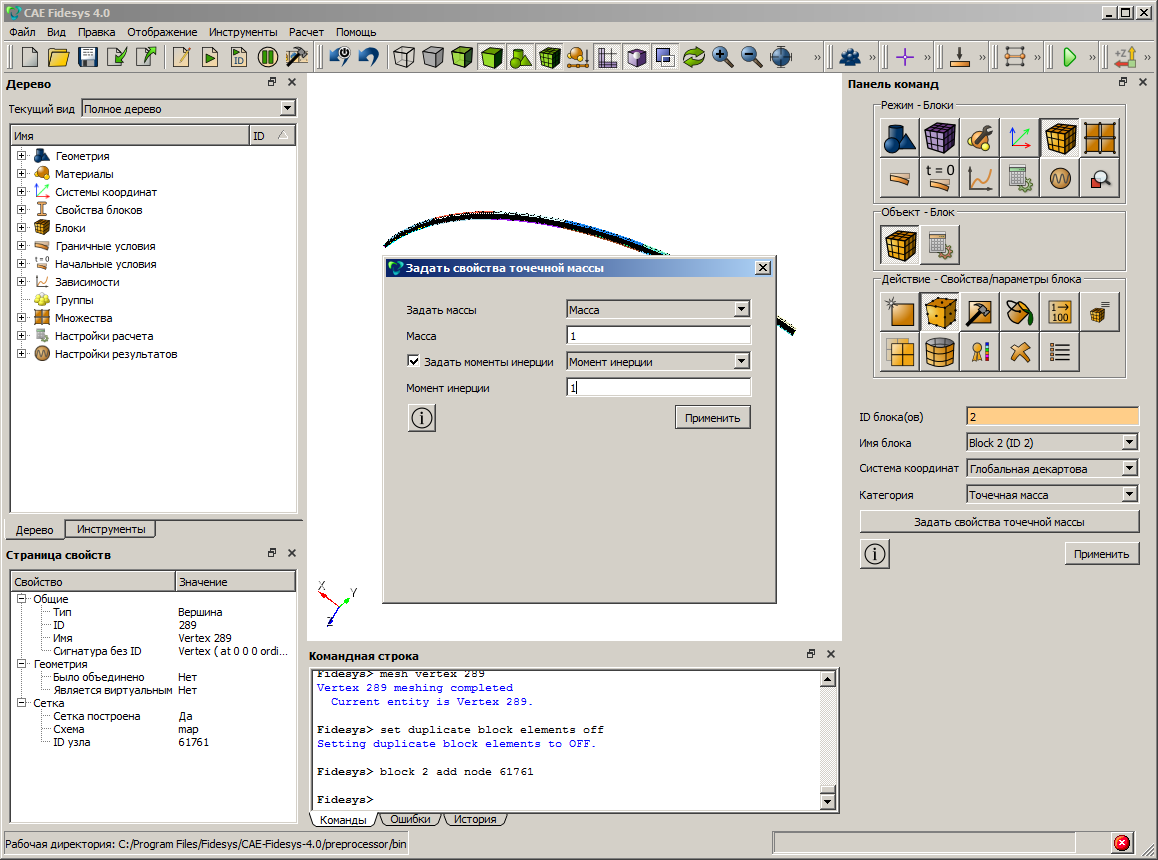Select Mesh mode purple cube icon

tap(939, 138)
